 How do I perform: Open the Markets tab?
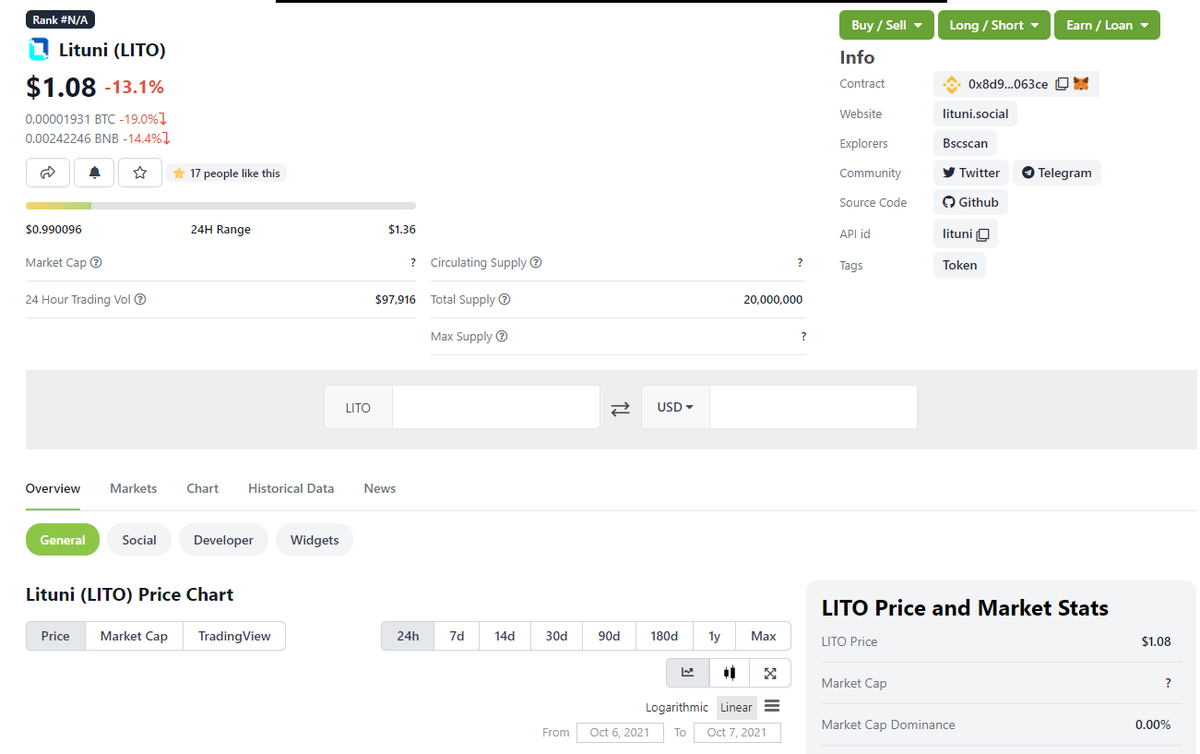pos(133,488)
